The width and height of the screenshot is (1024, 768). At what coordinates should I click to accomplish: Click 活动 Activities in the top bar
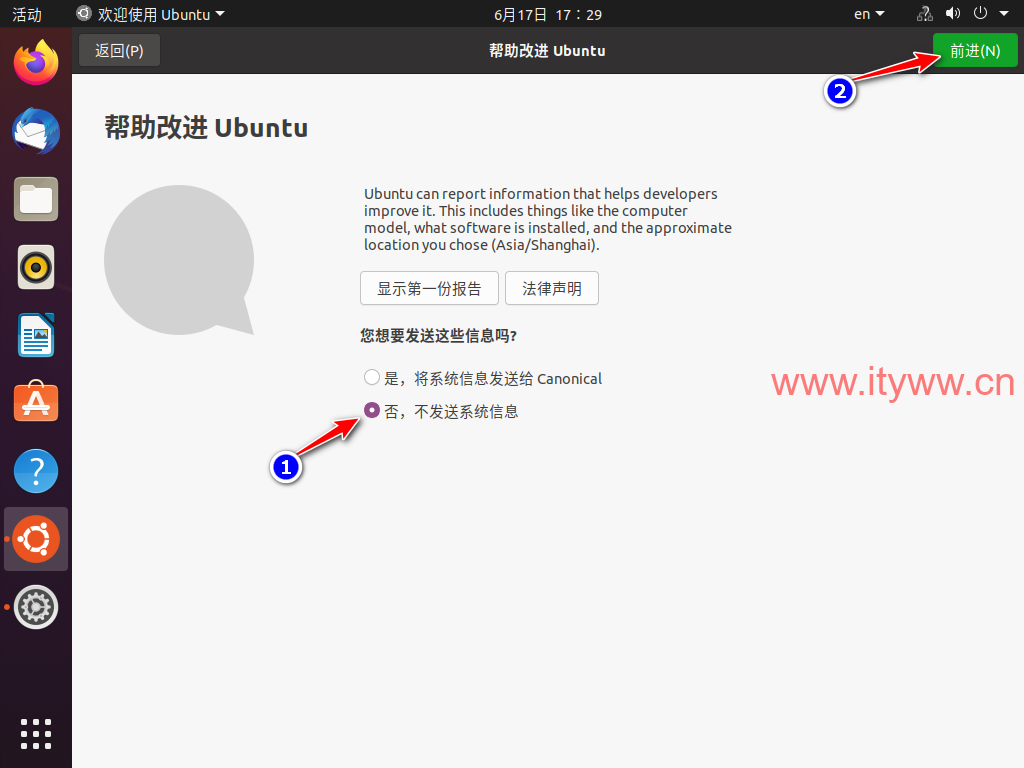click(x=27, y=14)
